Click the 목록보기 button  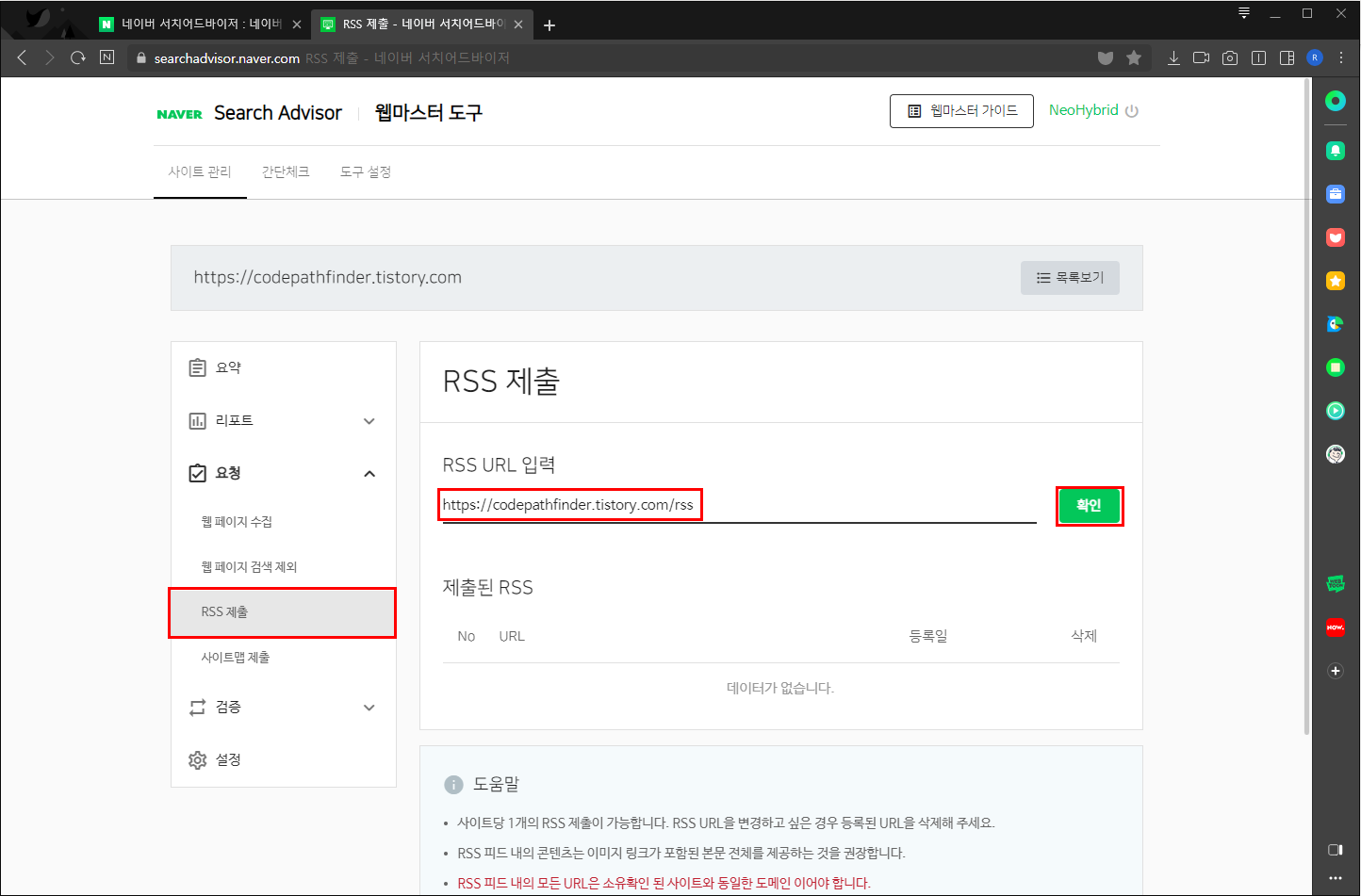1070,278
